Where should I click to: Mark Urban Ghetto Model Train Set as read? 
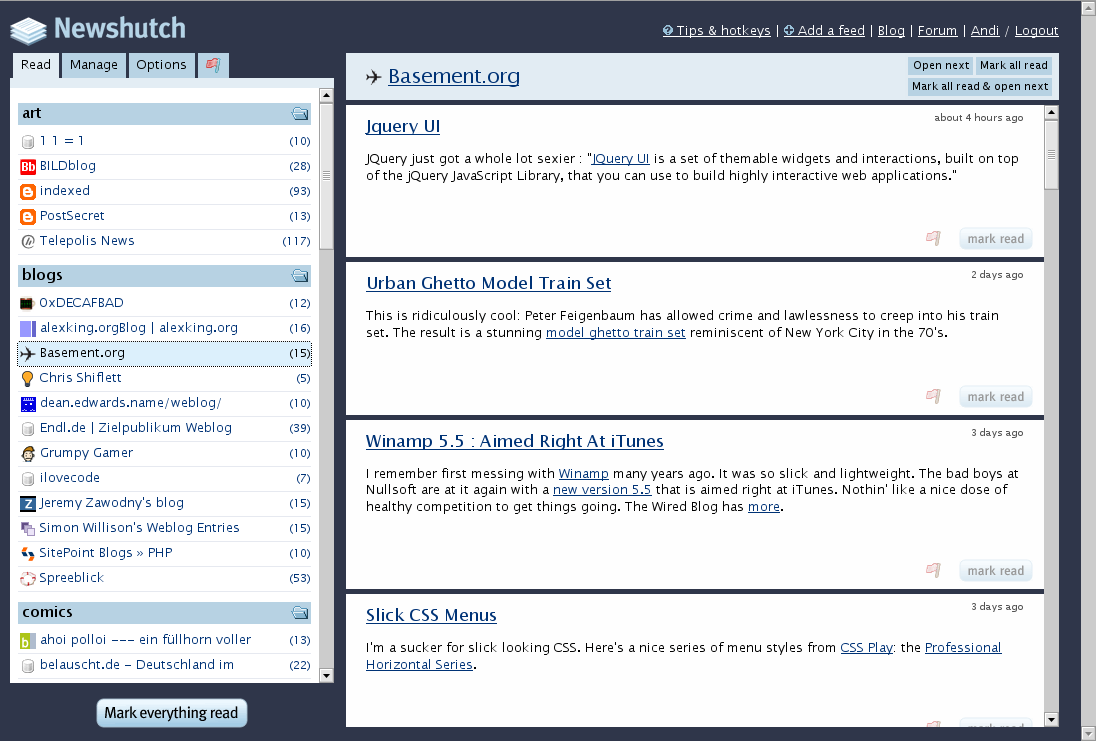click(x=995, y=396)
